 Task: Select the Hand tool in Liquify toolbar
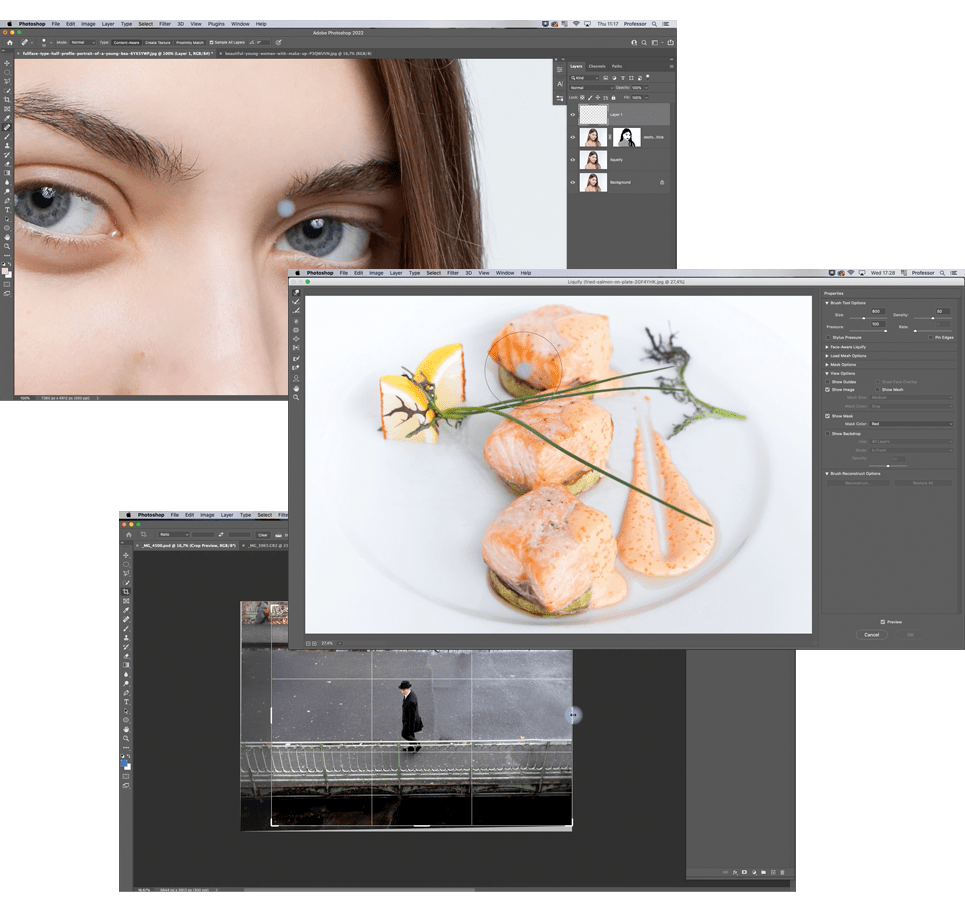coord(296,388)
